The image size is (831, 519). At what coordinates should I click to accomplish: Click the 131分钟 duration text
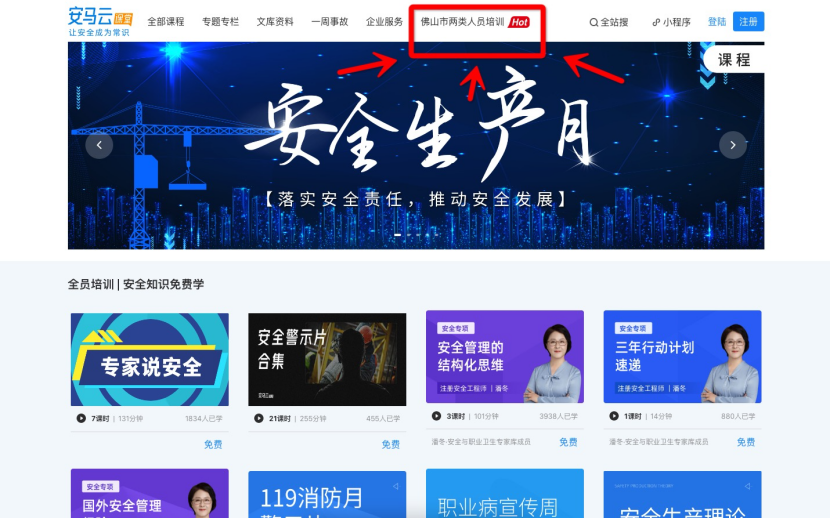[x=131, y=419]
